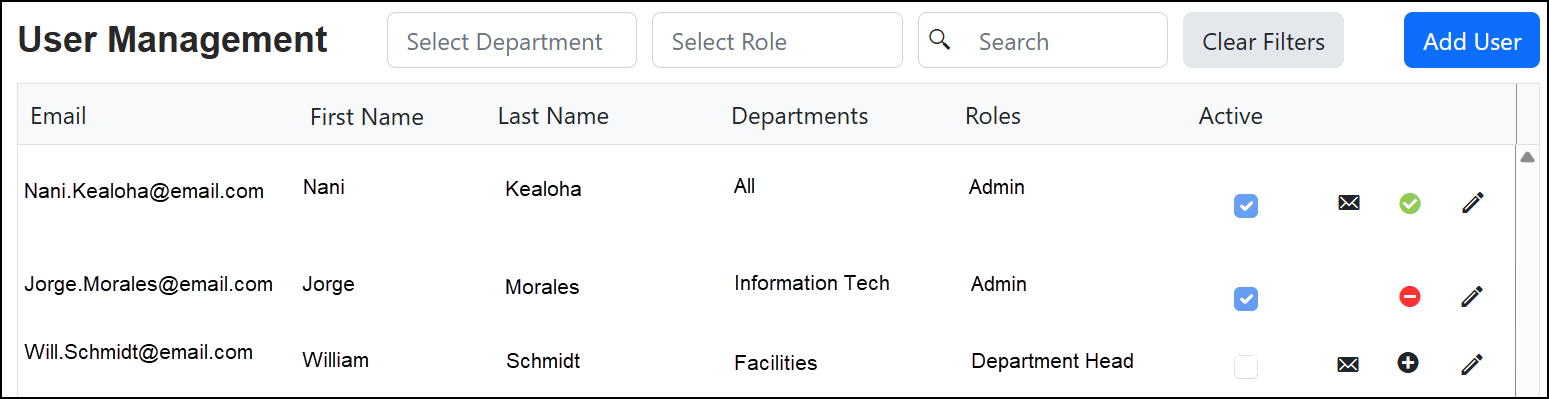Click the last name Kealoha

click(543, 189)
